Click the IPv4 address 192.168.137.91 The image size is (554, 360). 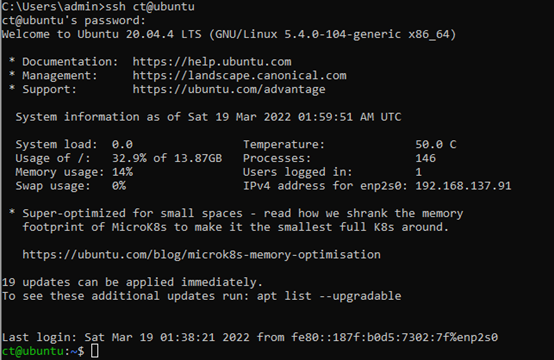click(463, 186)
